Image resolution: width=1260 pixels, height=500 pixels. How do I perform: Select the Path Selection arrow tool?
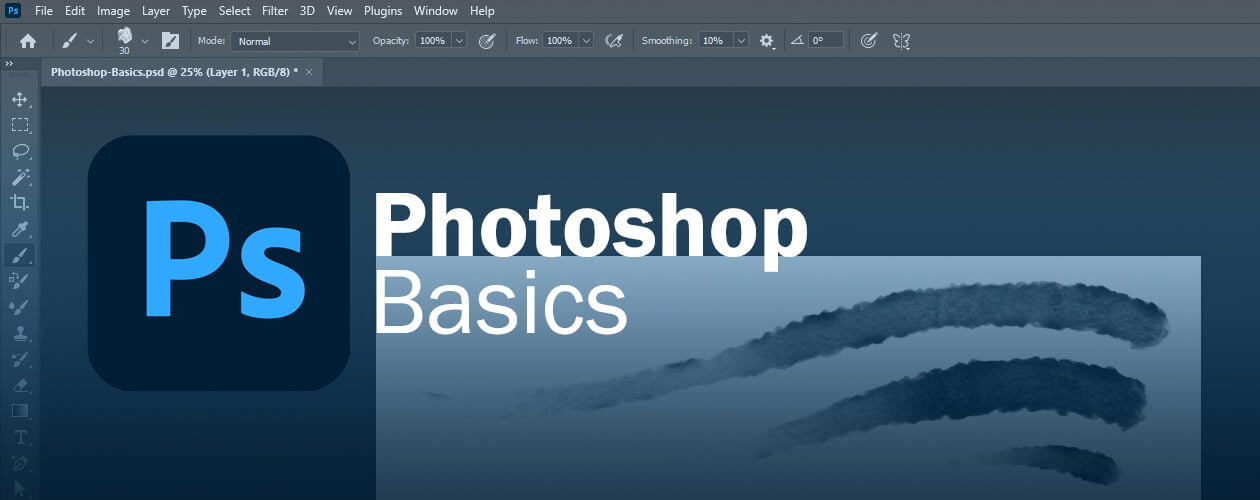coord(20,487)
